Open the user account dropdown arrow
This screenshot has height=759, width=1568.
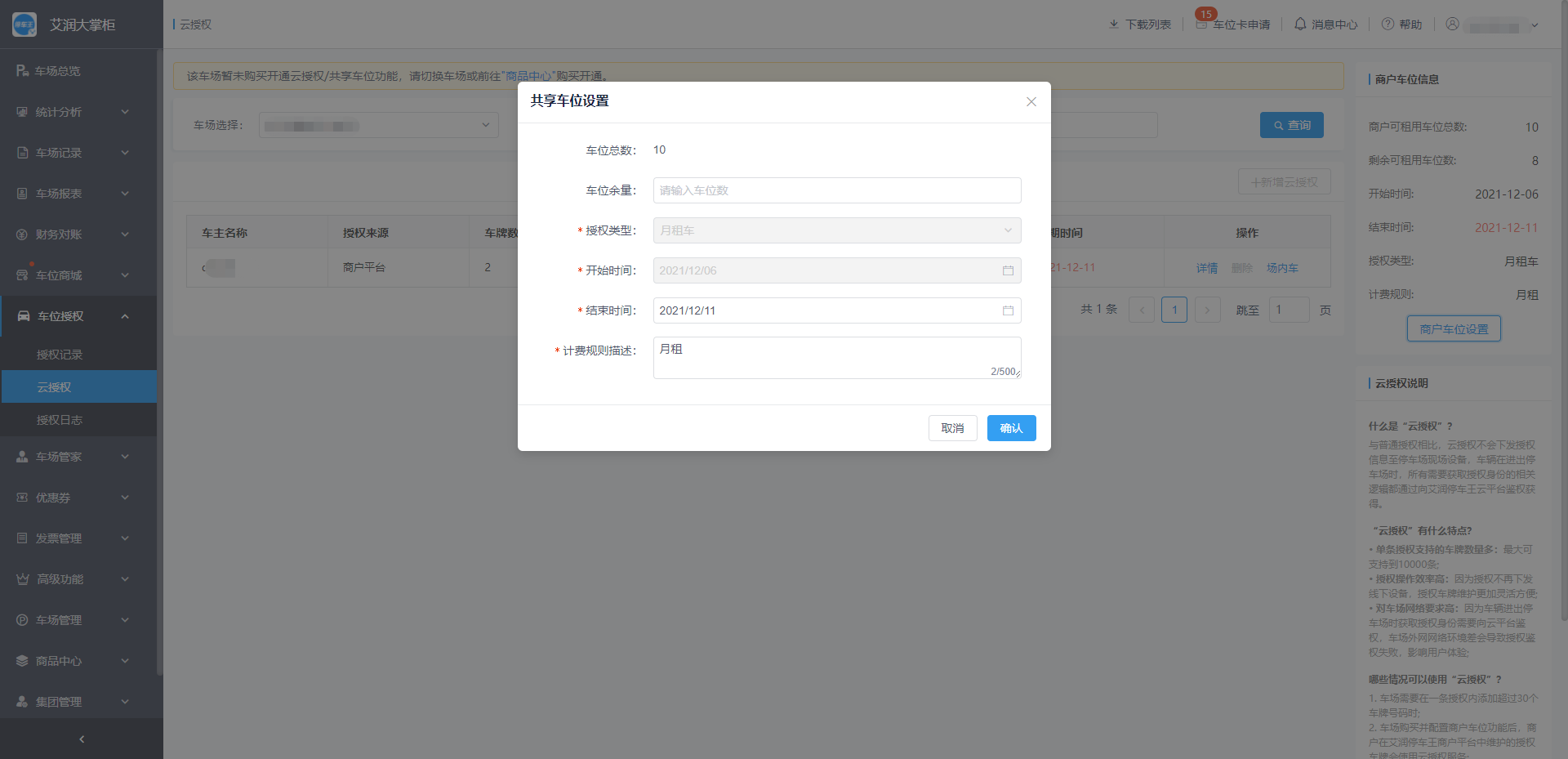click(1535, 25)
